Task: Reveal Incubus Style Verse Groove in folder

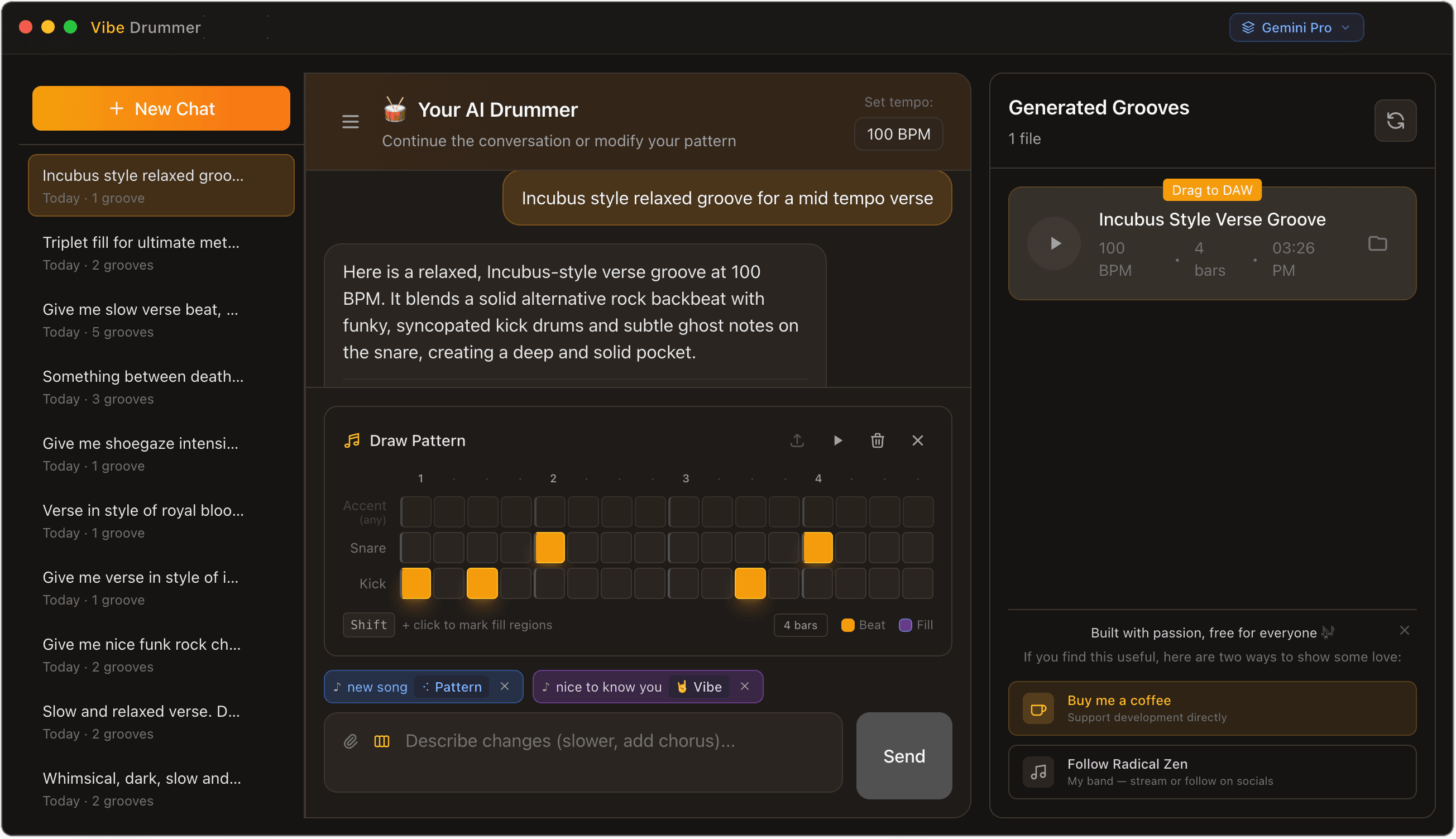Action: (1378, 243)
